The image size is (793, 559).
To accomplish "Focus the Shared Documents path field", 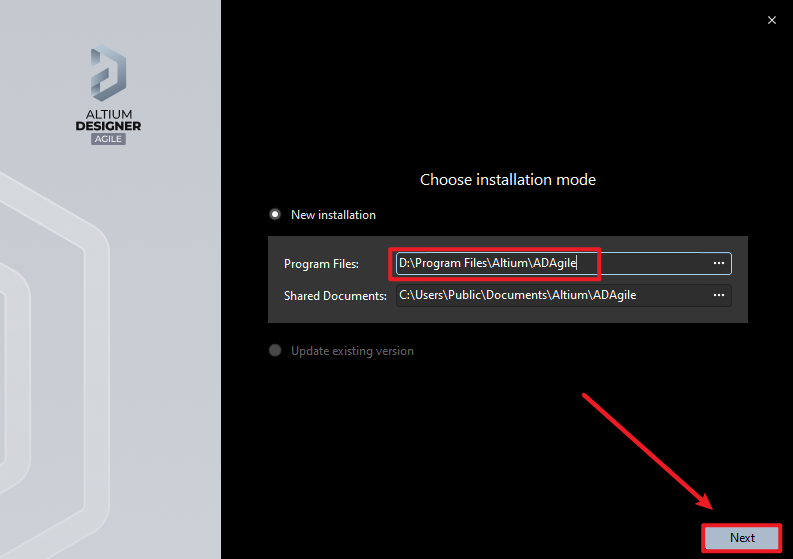I will [670, 295].
